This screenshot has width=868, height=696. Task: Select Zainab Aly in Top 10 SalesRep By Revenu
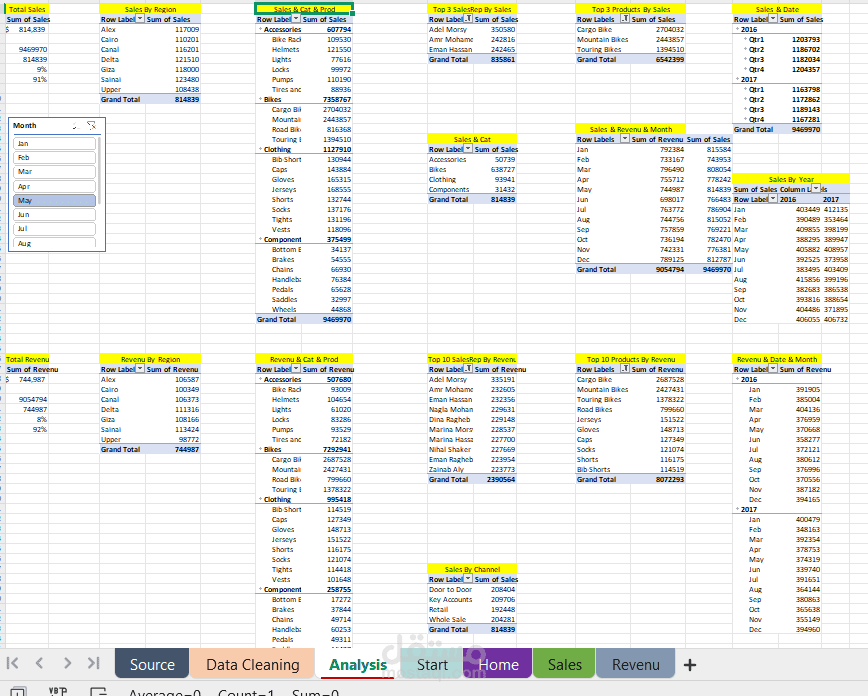pyautogui.click(x=447, y=469)
